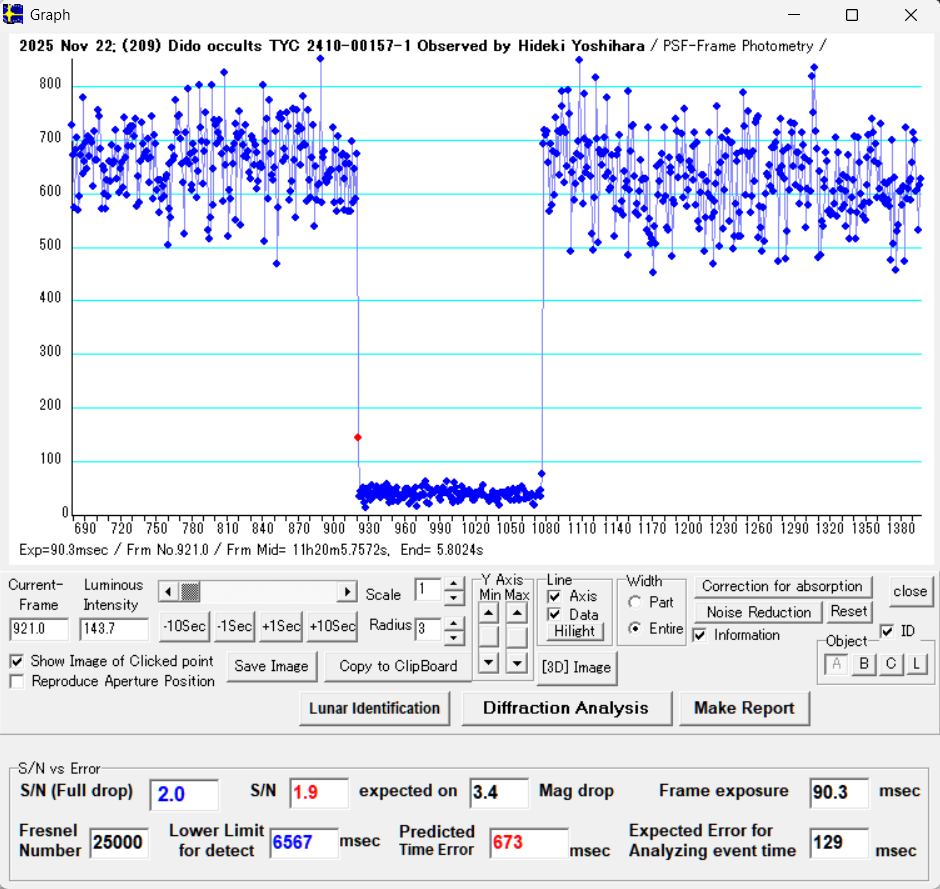This screenshot has height=889, width=940.
Task: Click the Make Report button
Action: point(744,708)
